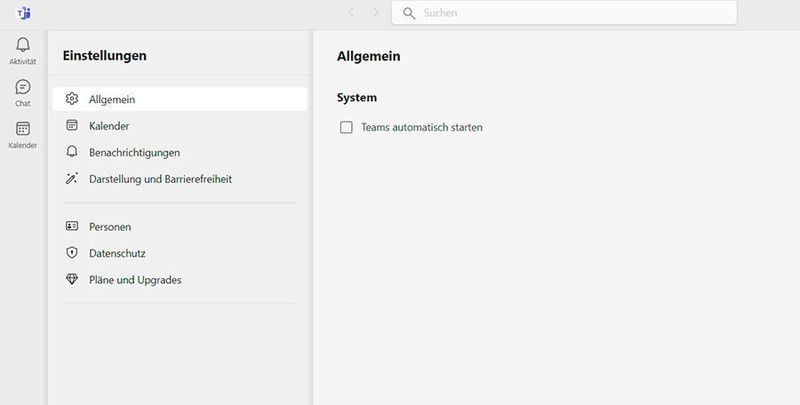800x405 pixels.
Task: Enable Teams automatisch starten checkbox
Action: [x=347, y=127]
